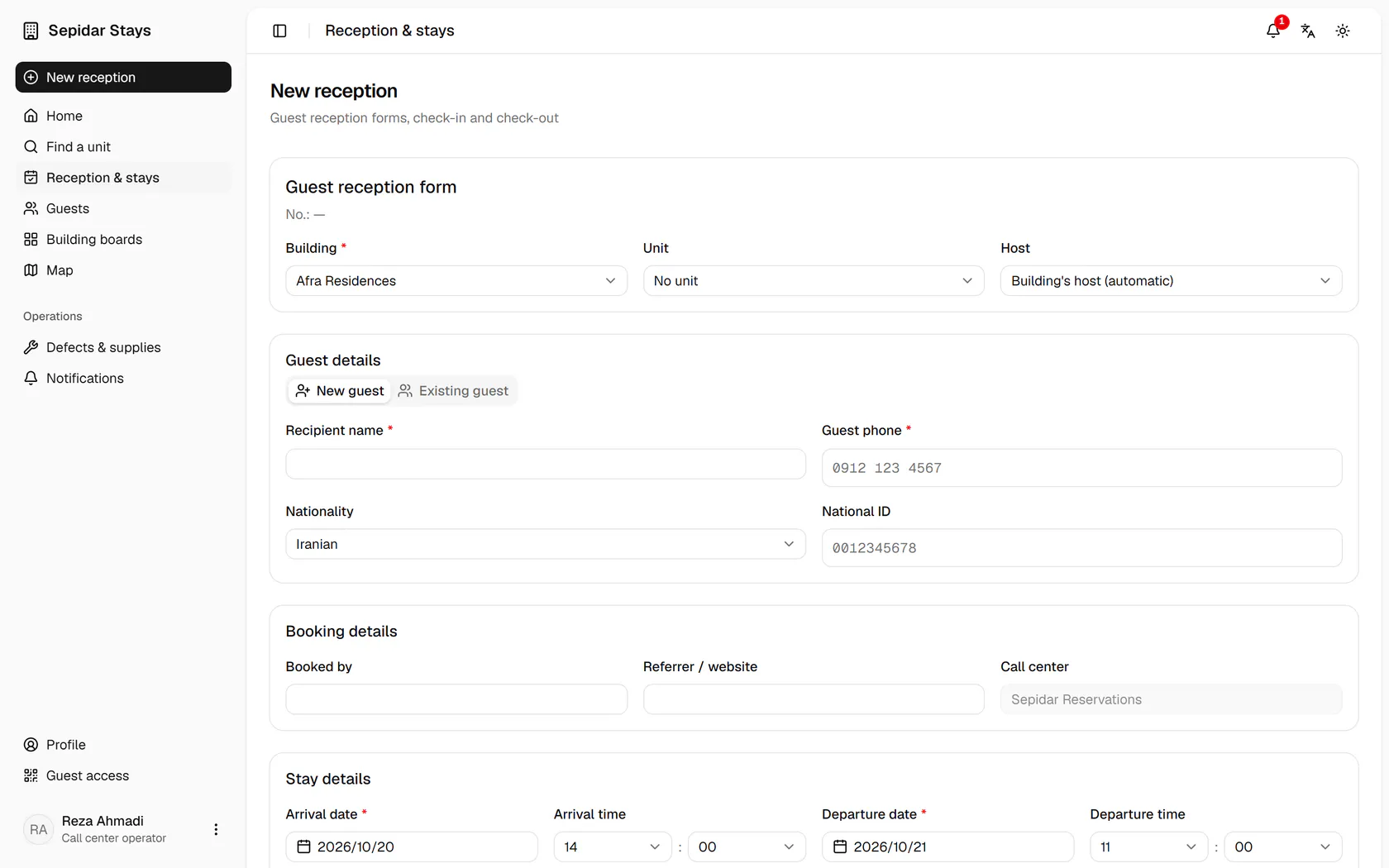
Task: Click the National ID input field
Action: 1081,548
